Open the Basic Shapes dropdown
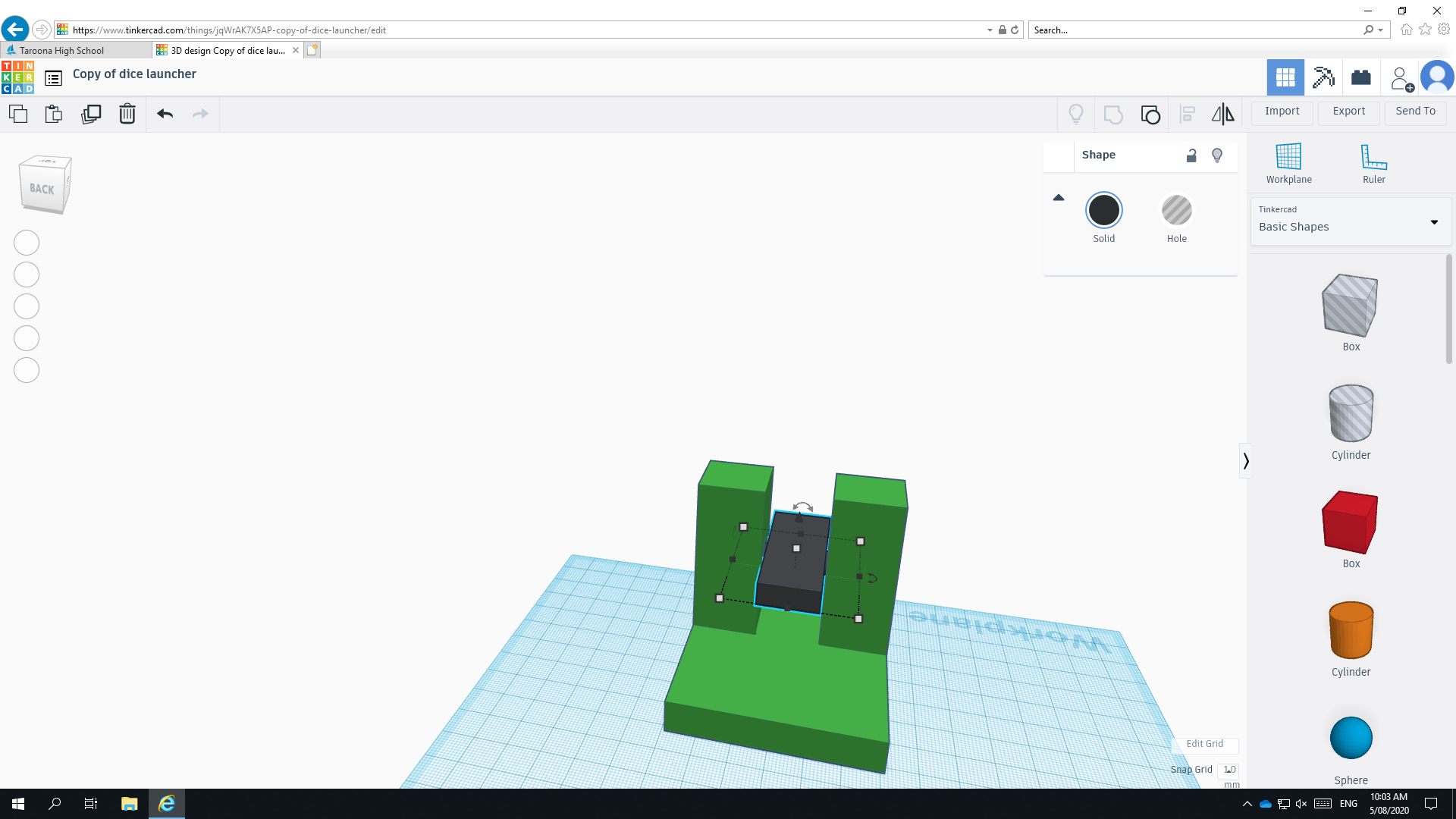Screen dimensions: 1456x819 coord(1350,222)
